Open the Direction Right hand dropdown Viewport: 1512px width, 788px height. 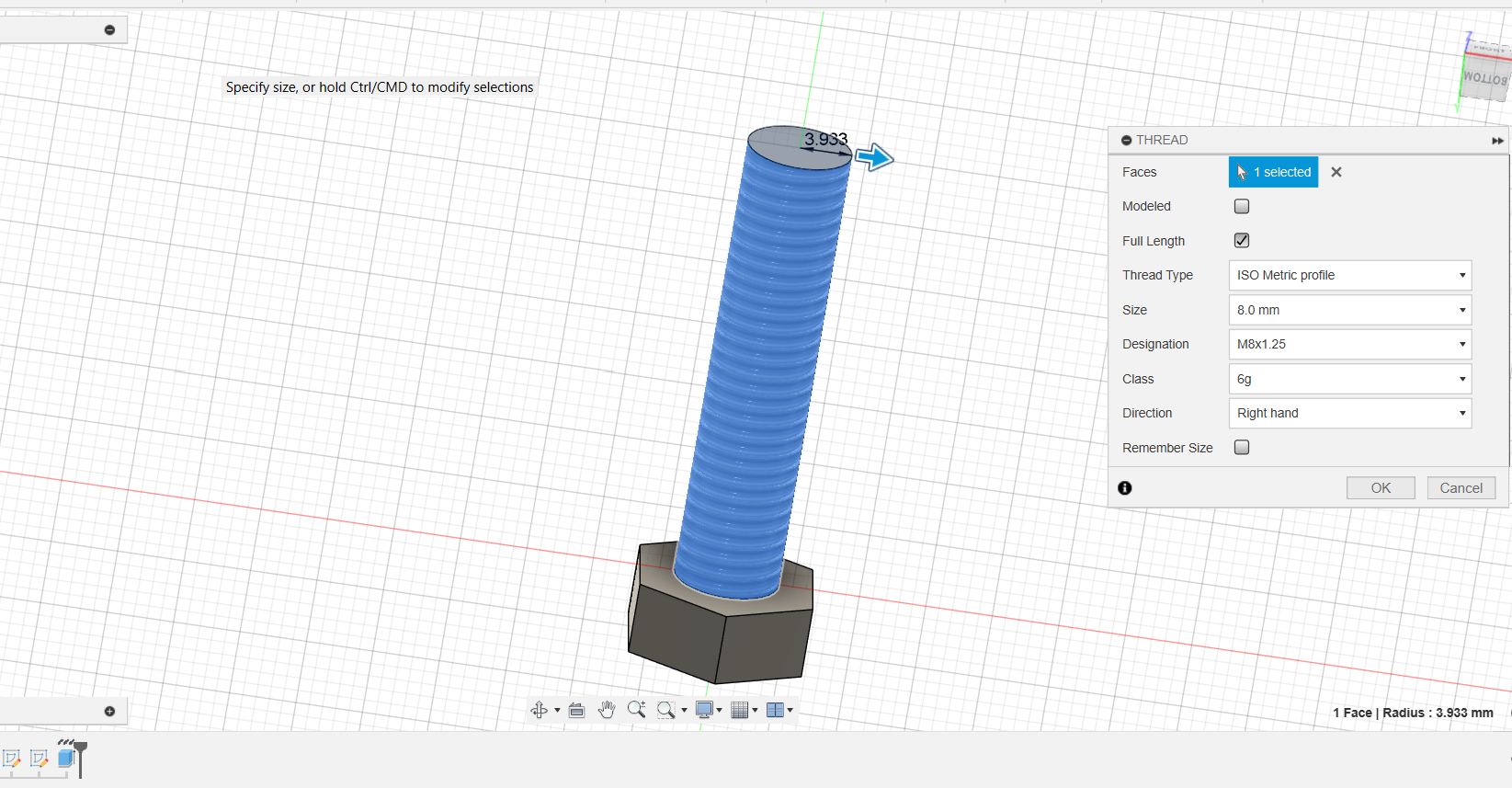(1349, 413)
